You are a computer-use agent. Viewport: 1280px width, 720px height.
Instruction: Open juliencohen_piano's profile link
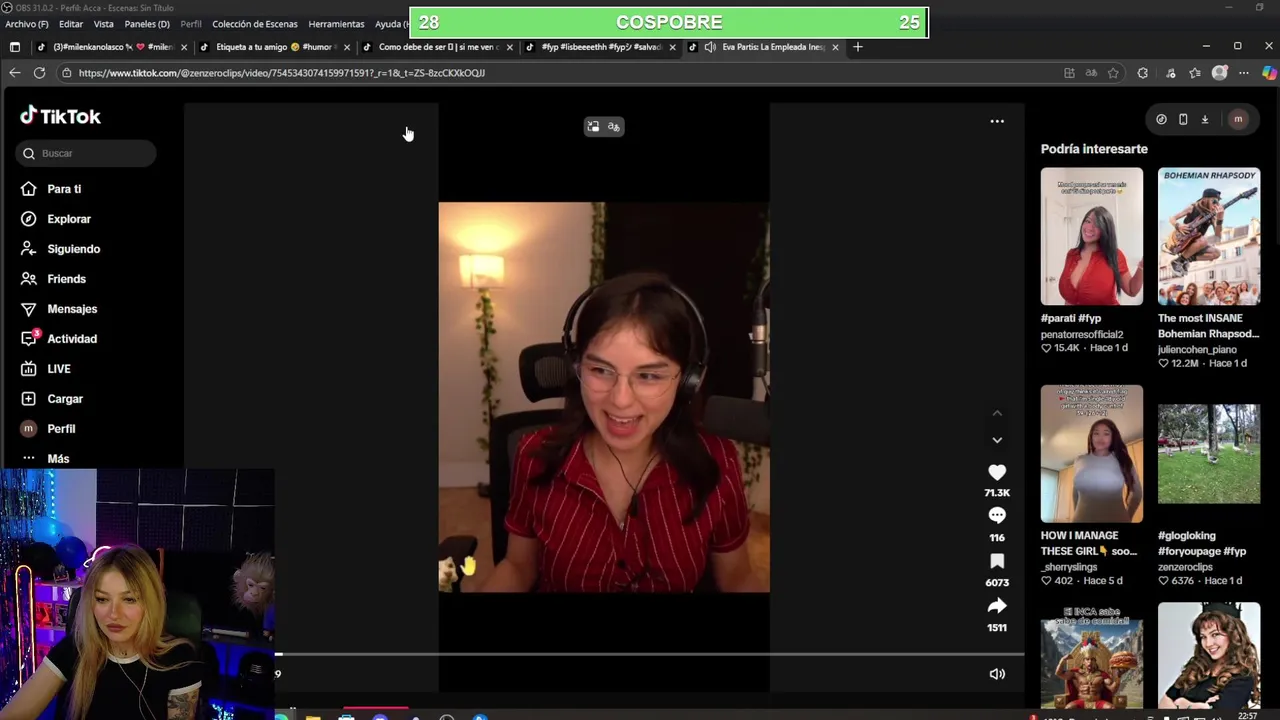1197,349
